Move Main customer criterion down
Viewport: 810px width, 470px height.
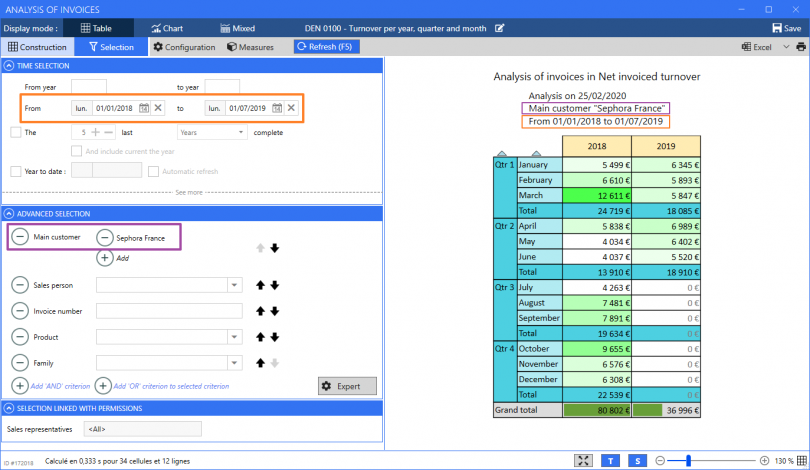pyautogui.click(x=275, y=248)
